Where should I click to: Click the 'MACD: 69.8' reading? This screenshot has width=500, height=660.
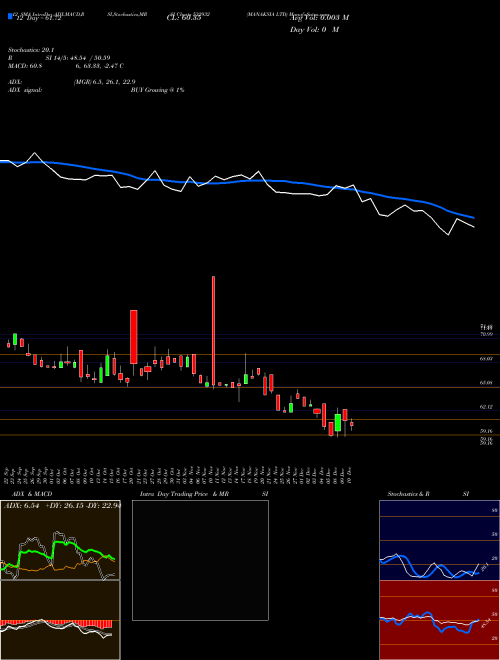click(x=25, y=66)
